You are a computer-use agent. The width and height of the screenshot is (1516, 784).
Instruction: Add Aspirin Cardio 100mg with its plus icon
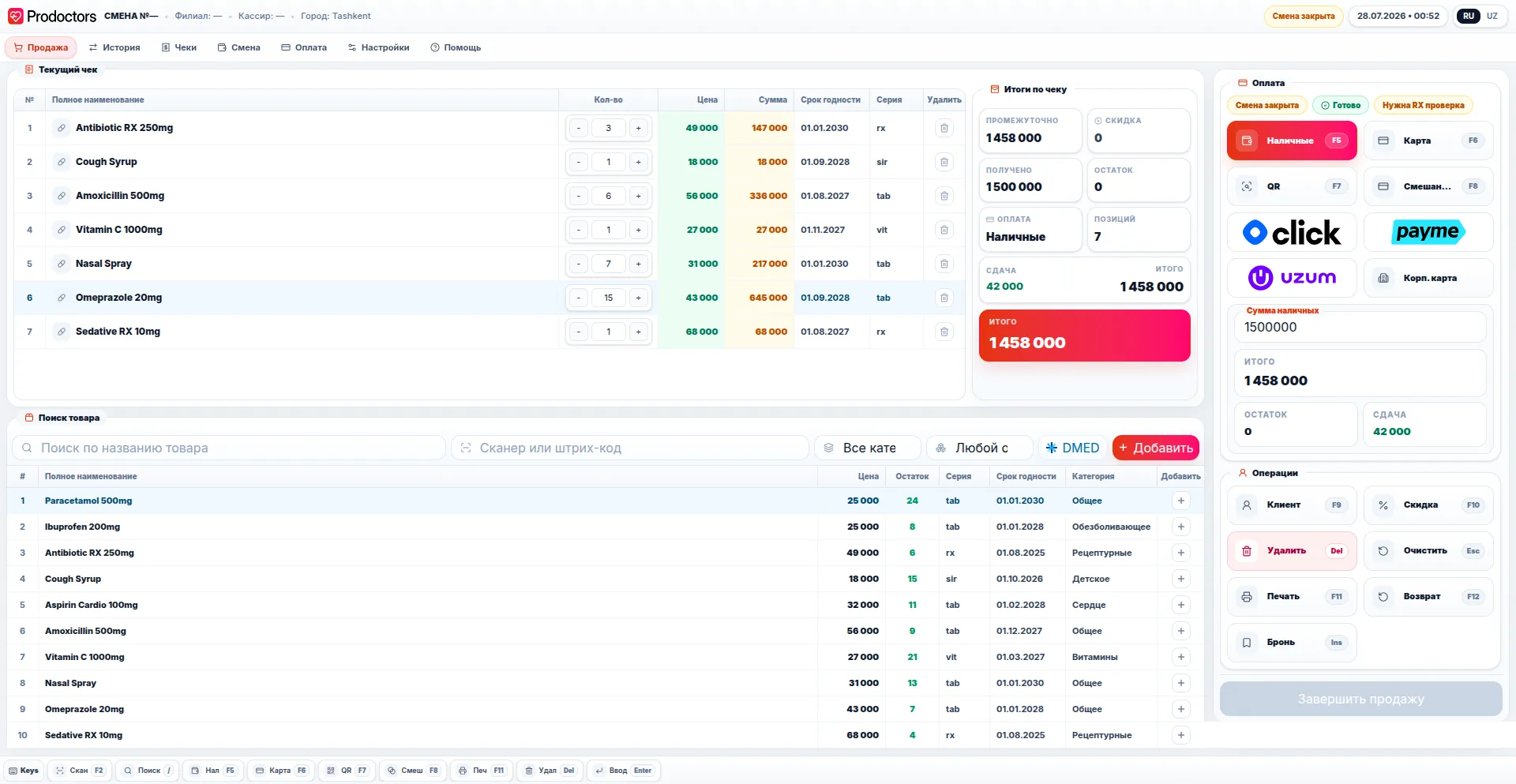pyautogui.click(x=1180, y=605)
